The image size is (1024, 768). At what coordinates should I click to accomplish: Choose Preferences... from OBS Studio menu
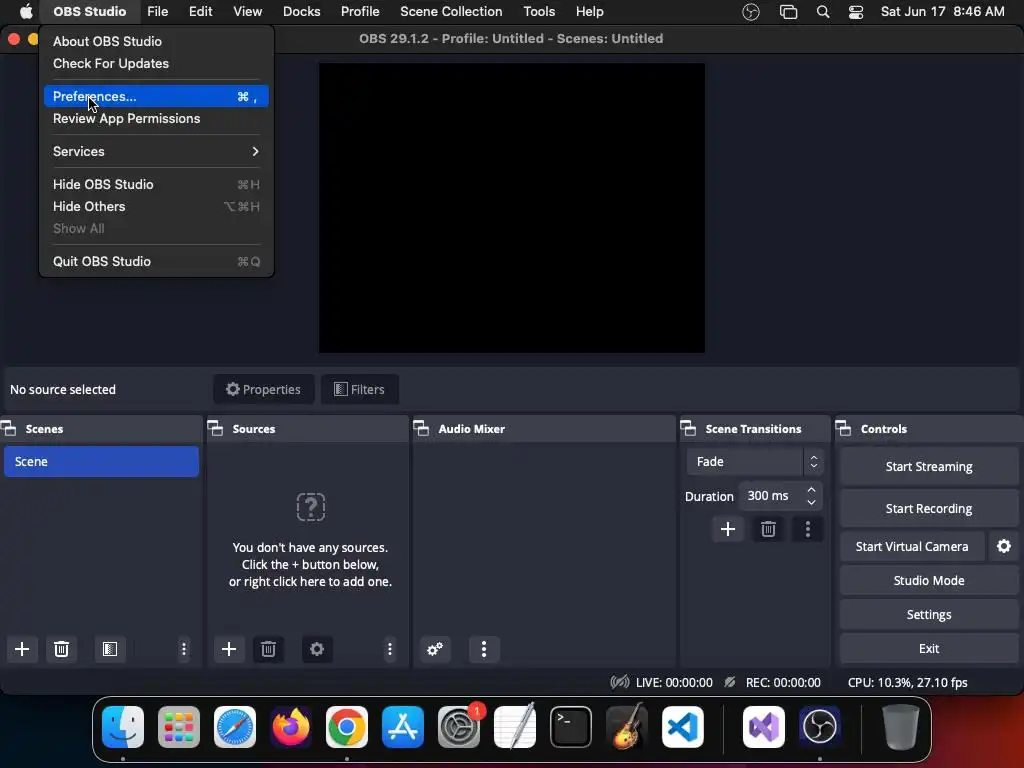(156, 97)
